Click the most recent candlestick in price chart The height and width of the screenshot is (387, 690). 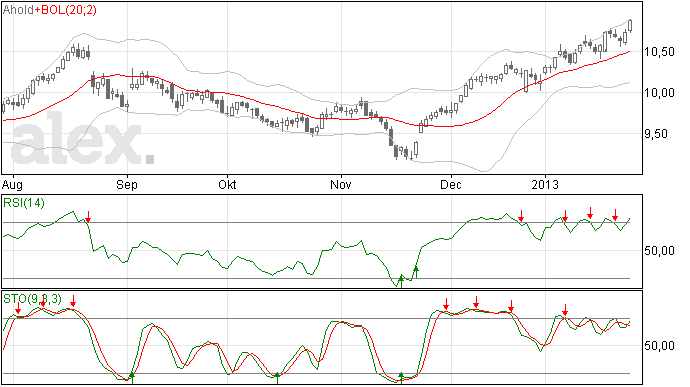click(x=630, y=26)
